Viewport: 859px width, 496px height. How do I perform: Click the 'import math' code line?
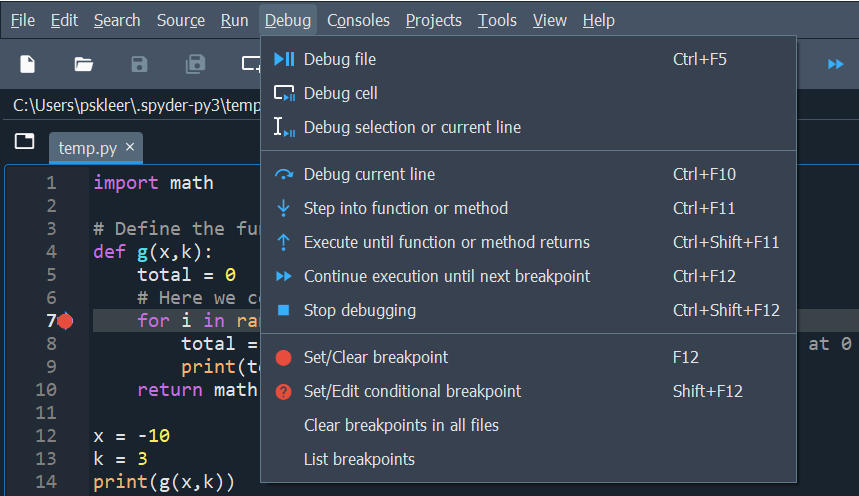pyautogui.click(x=153, y=183)
